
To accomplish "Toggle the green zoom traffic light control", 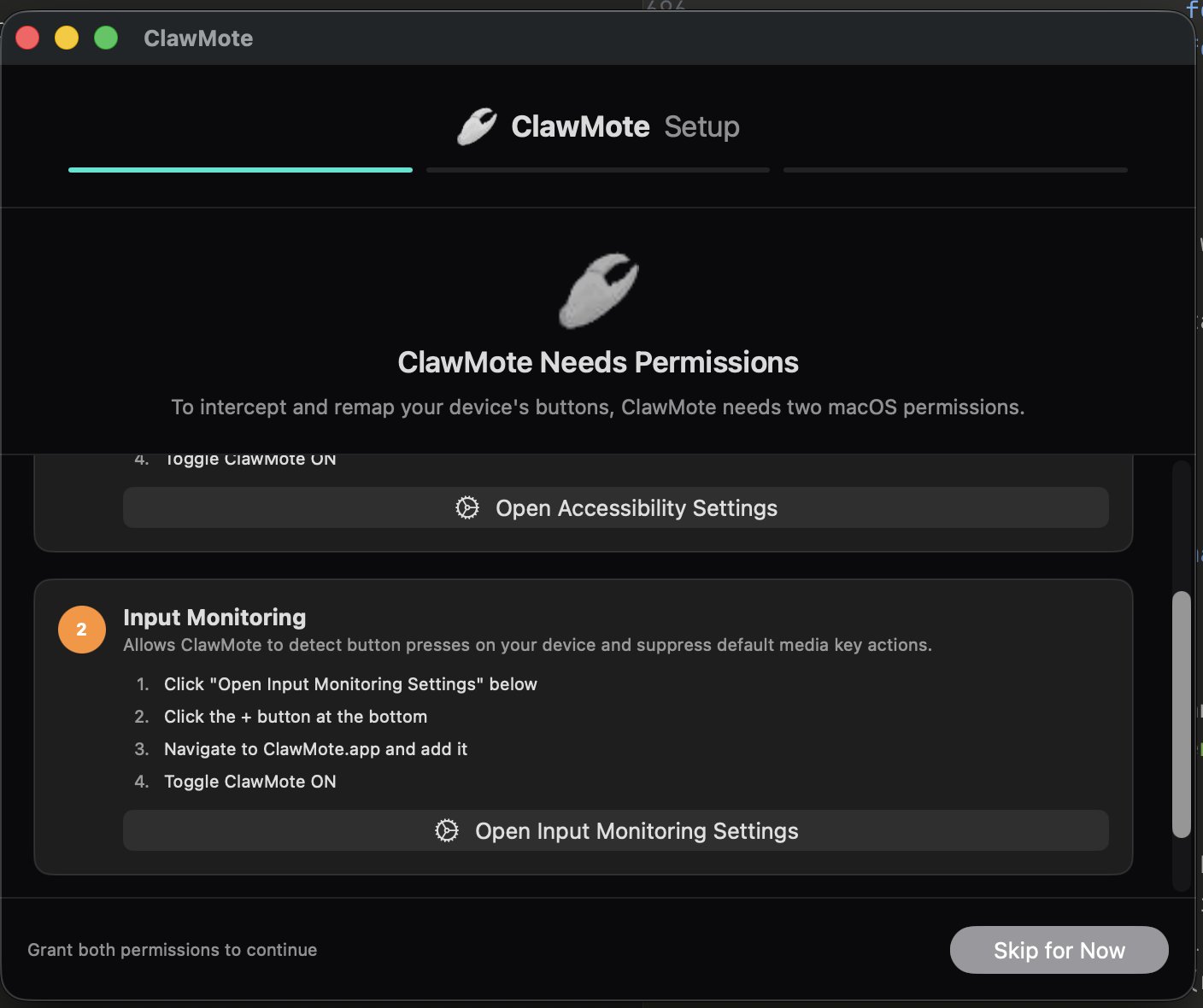I will [106, 38].
